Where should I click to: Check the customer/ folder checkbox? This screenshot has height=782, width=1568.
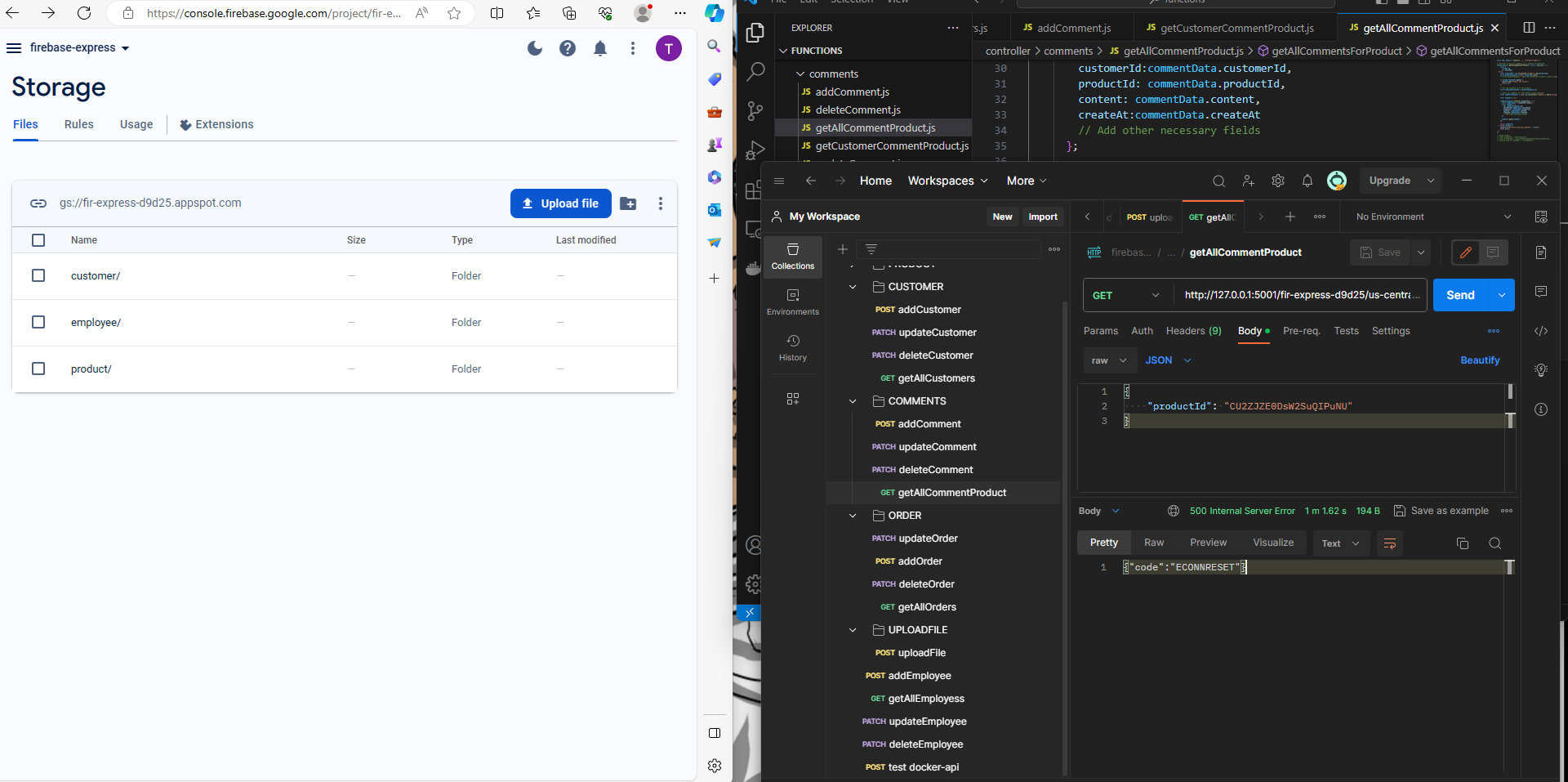(38, 275)
